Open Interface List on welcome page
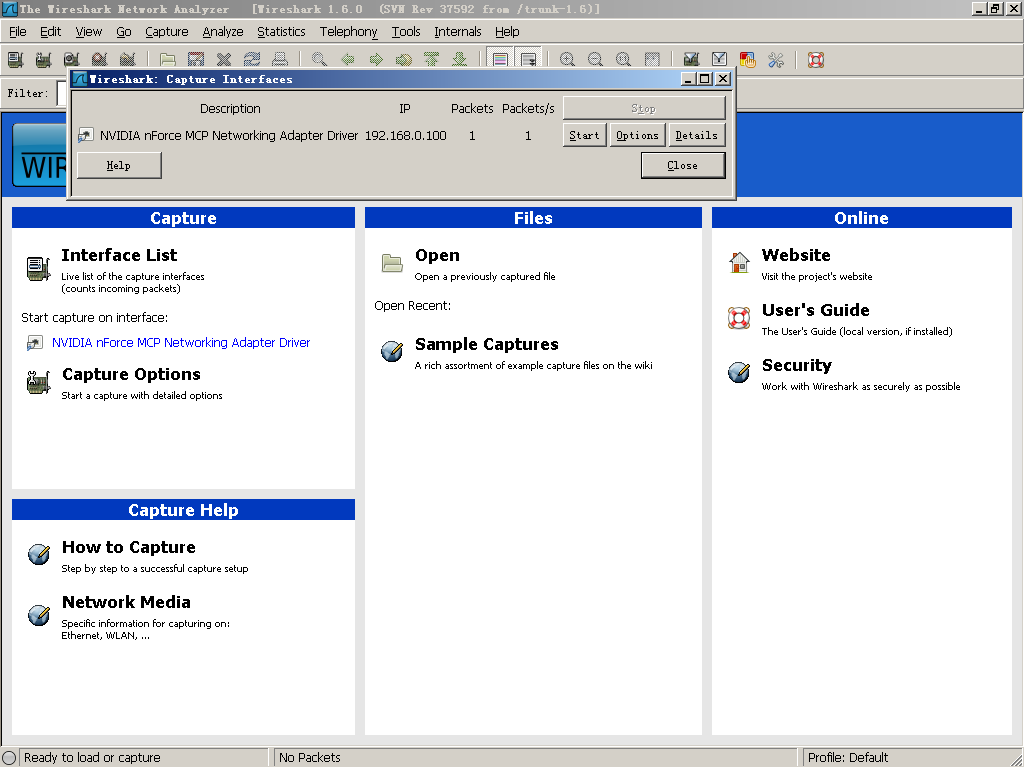This screenshot has height=768, width=1024. pyautogui.click(x=119, y=255)
